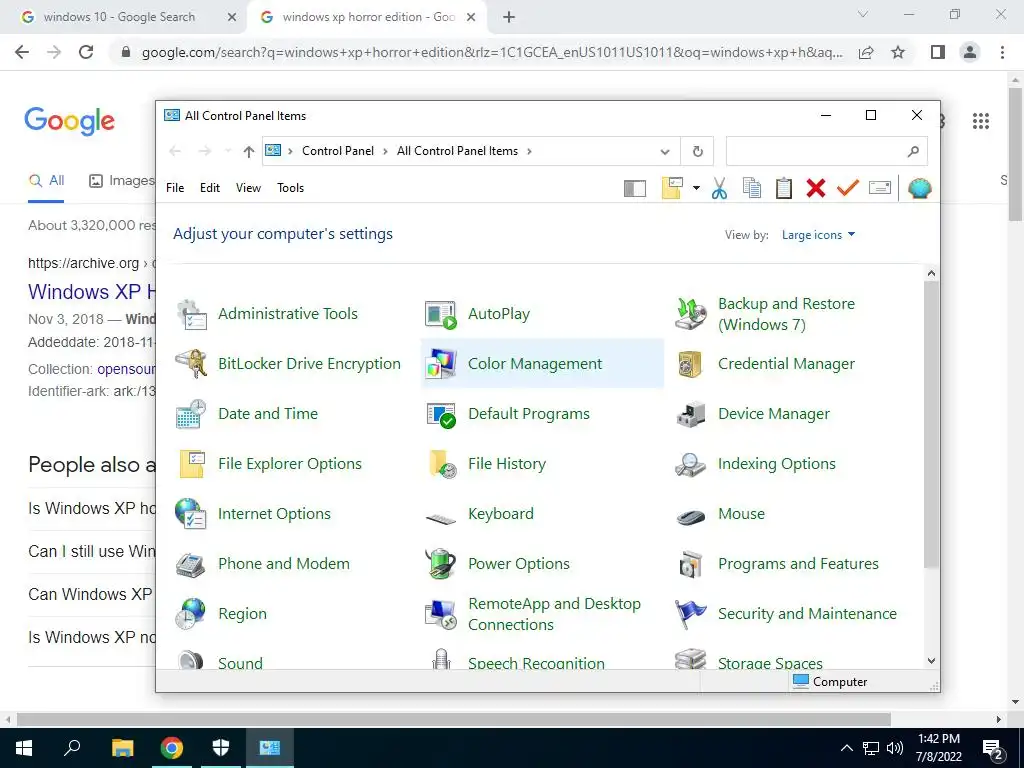Open Google apps grid in Chrome
Viewport: 1024px width, 768px height.
981,121
